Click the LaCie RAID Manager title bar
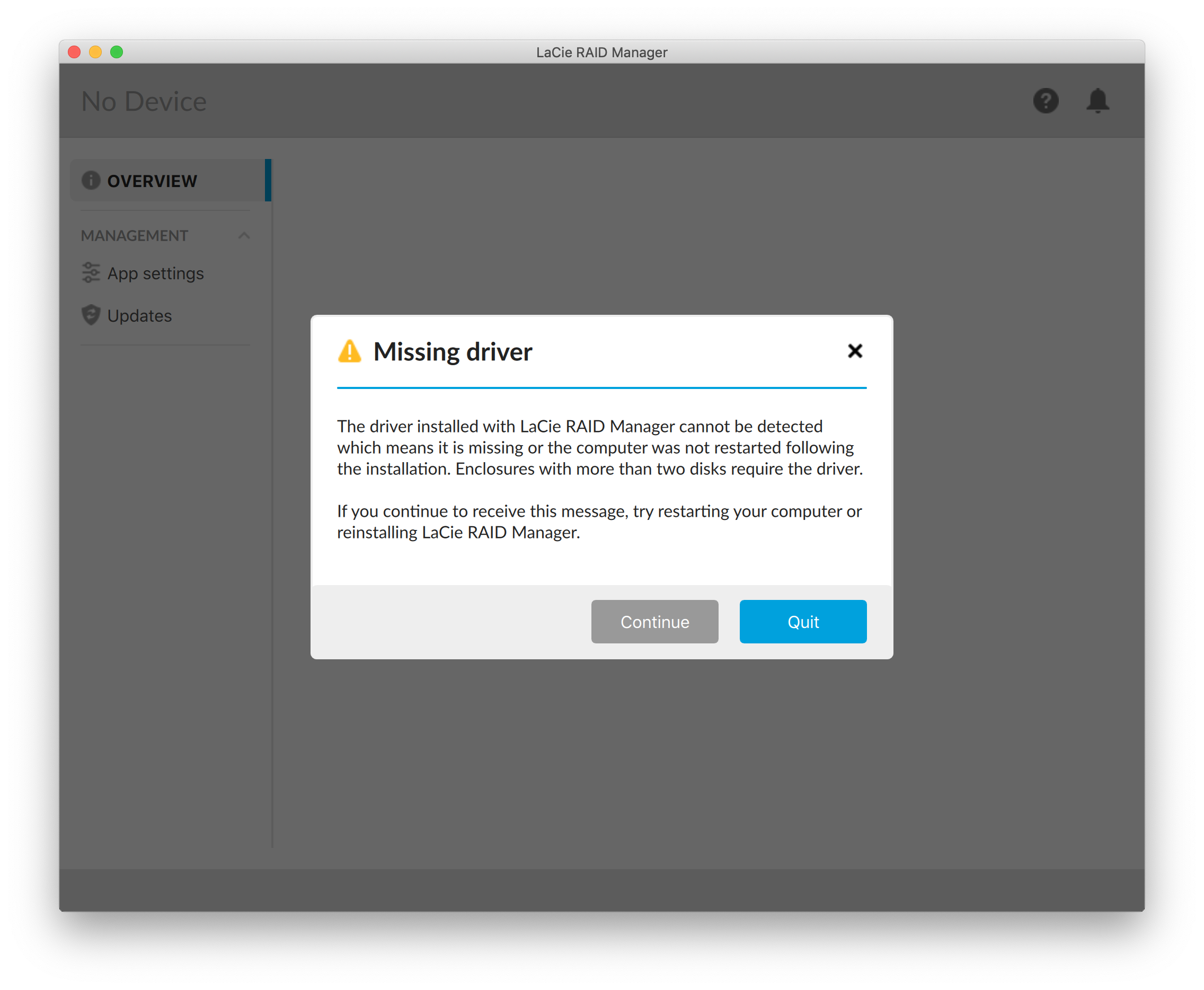Screen dimensions: 1204x990 (x=601, y=52)
